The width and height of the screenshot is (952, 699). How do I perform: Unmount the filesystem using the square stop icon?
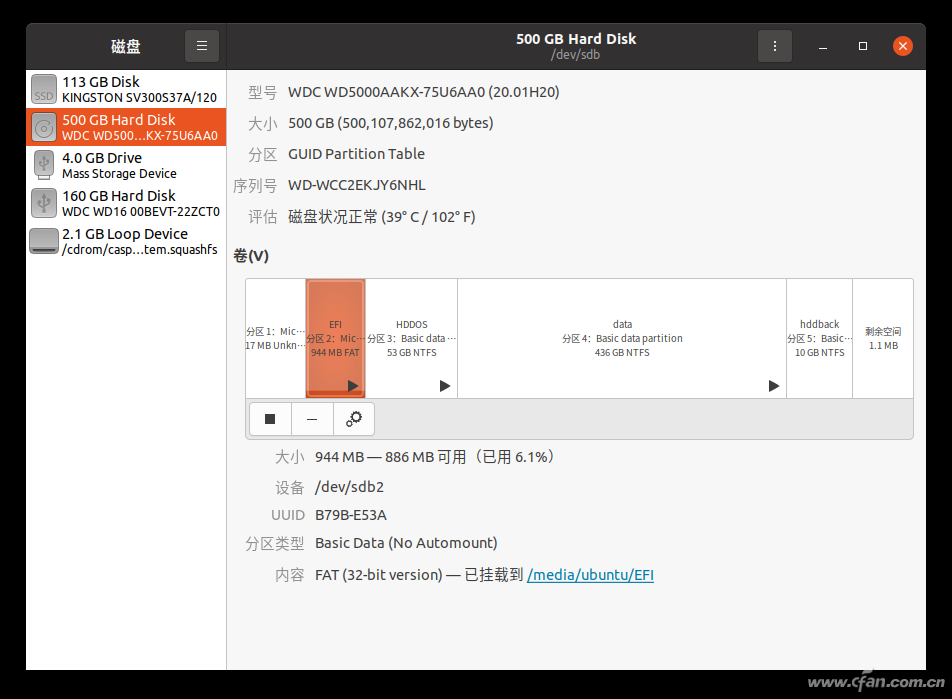pyautogui.click(x=270, y=418)
